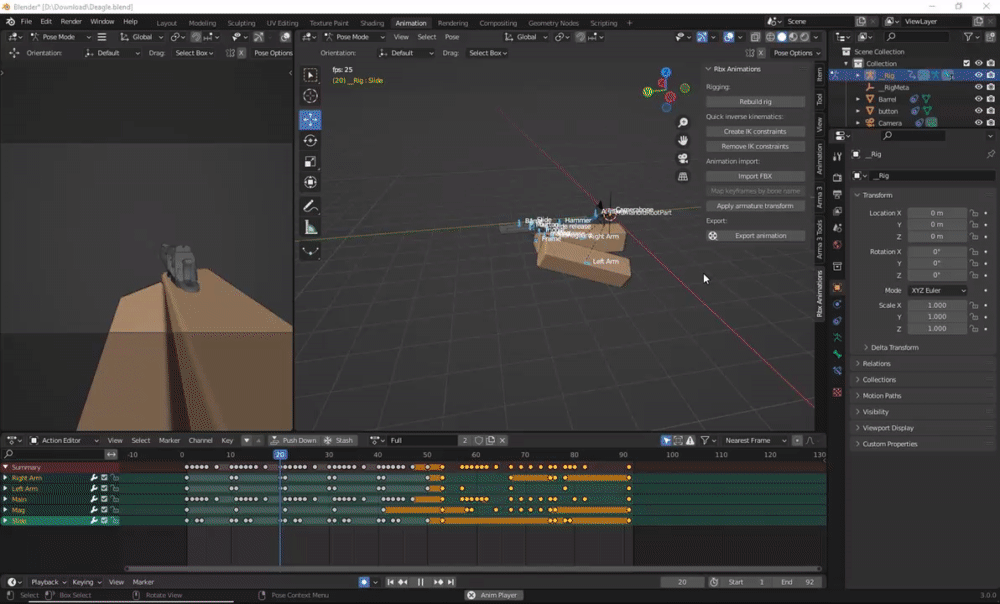
Task: Click the Location X value field
Action: (937, 213)
